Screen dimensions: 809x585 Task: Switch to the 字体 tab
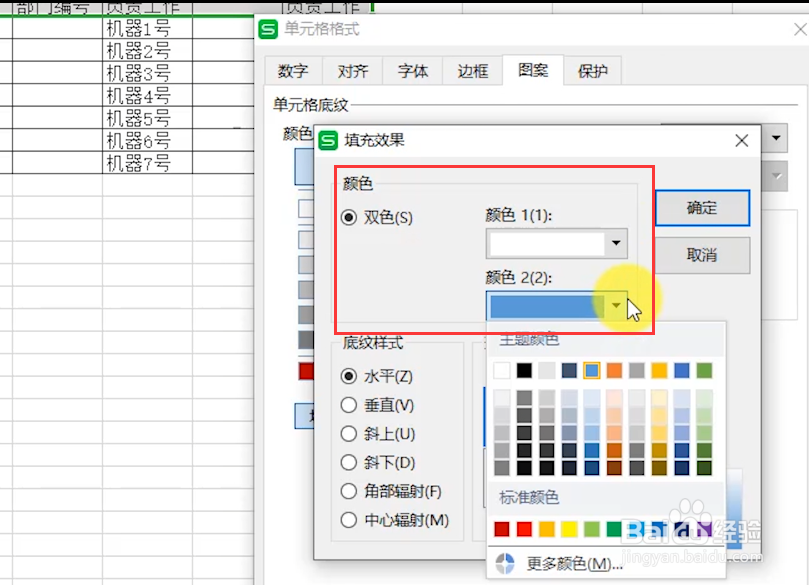point(412,71)
